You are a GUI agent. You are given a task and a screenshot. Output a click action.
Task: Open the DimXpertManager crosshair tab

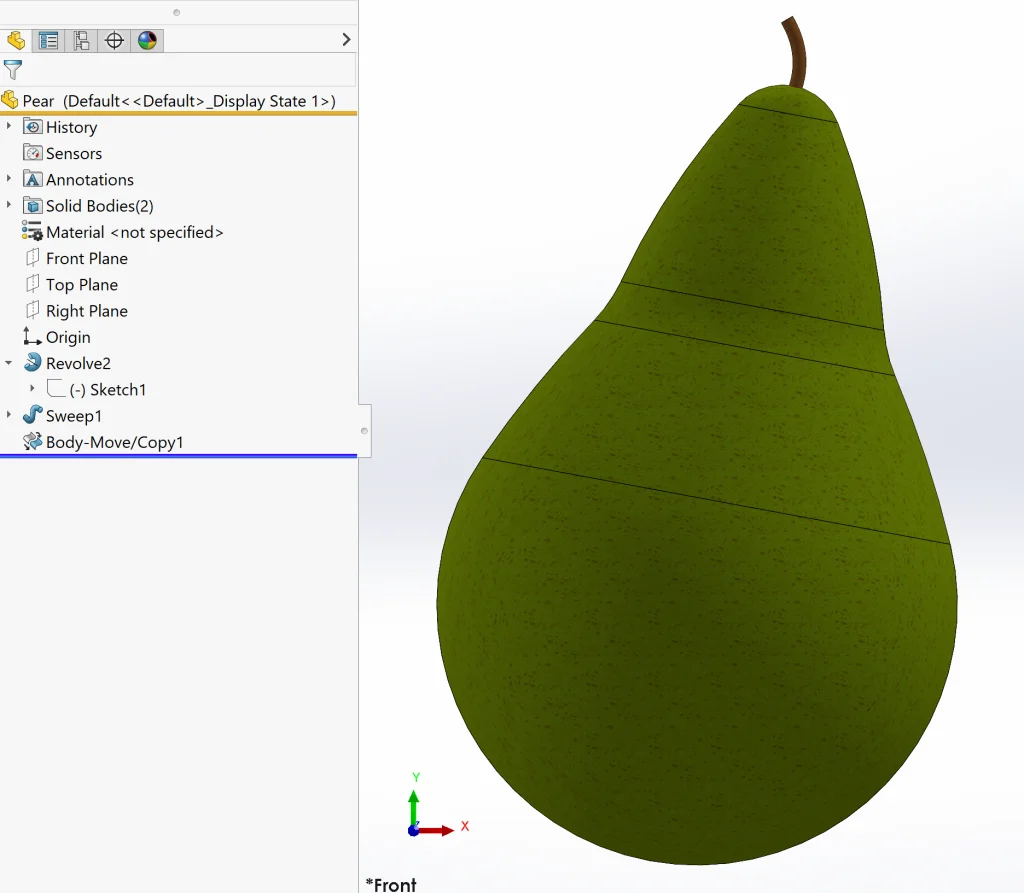(114, 40)
